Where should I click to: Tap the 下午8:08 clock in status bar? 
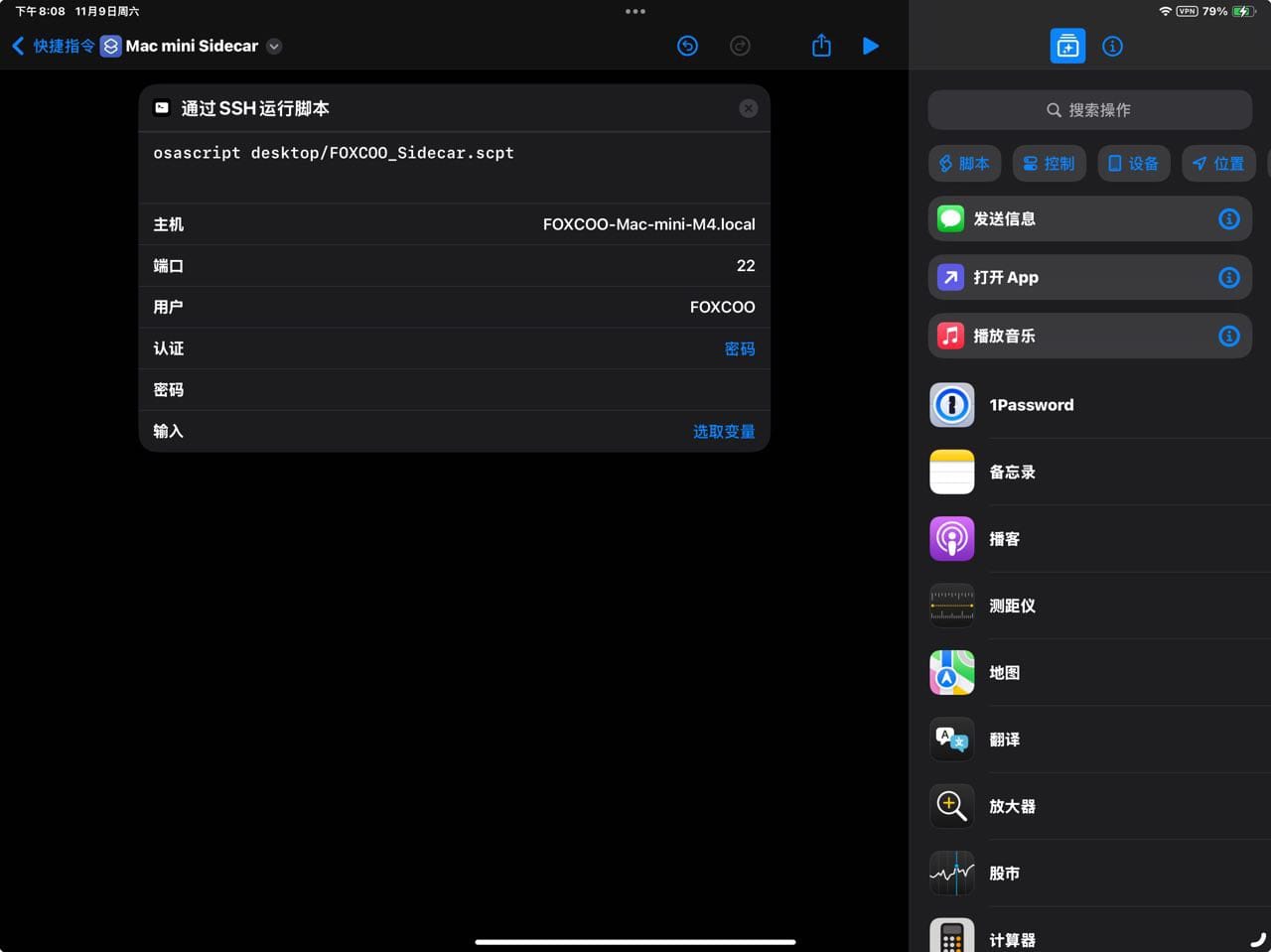point(40,11)
